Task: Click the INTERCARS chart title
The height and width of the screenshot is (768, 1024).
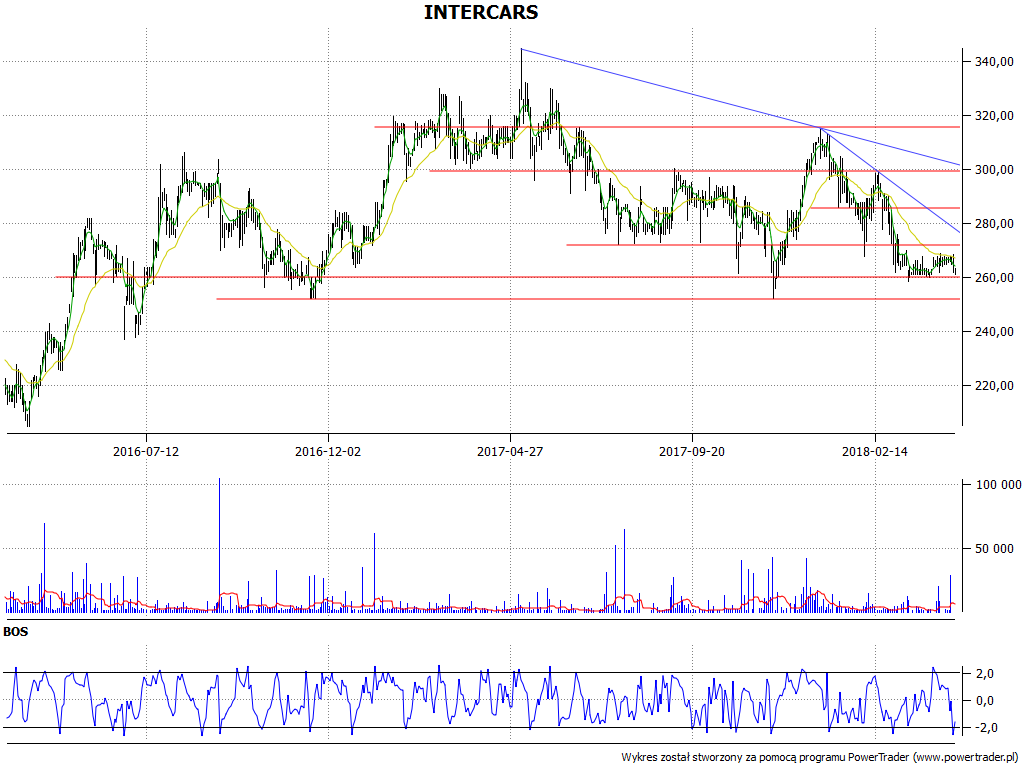Action: [x=481, y=12]
